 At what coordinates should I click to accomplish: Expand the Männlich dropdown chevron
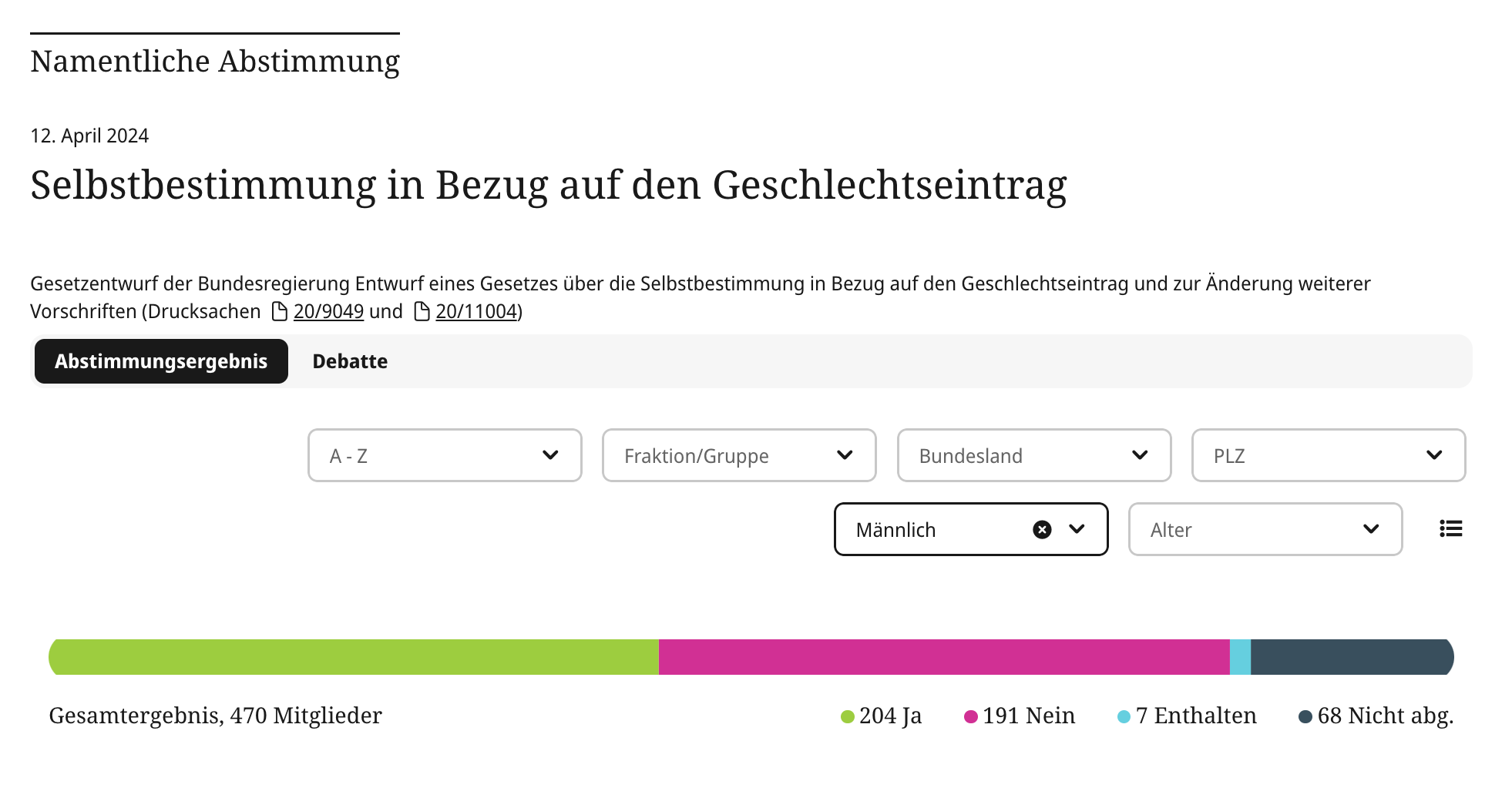[1077, 529]
